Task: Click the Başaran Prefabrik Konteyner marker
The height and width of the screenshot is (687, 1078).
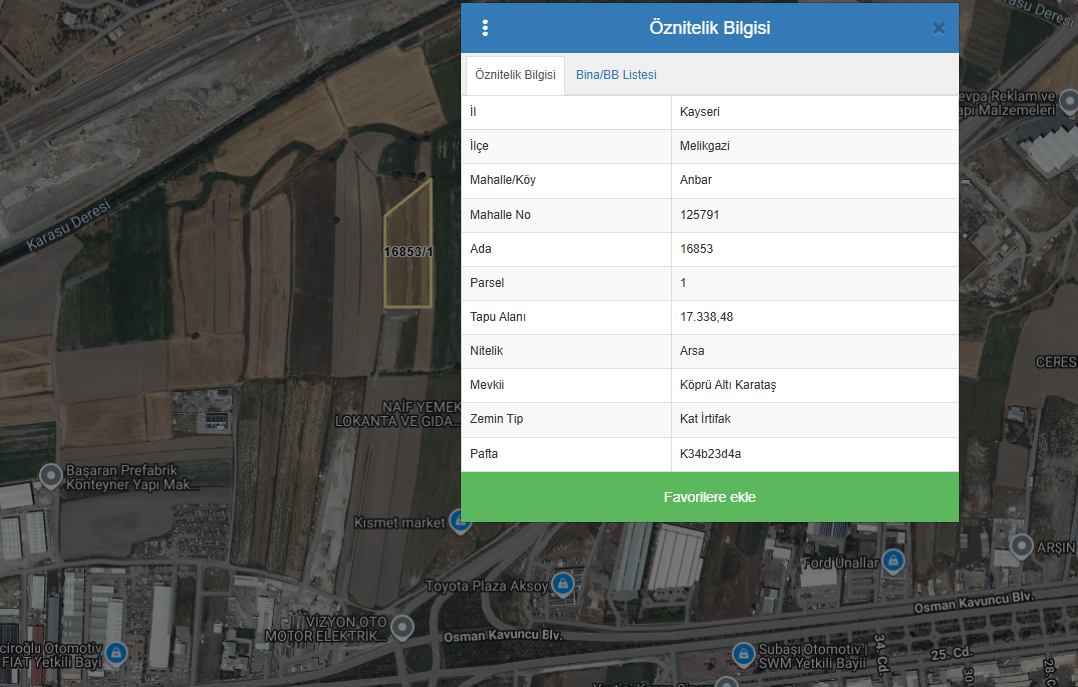Action: (x=47, y=476)
